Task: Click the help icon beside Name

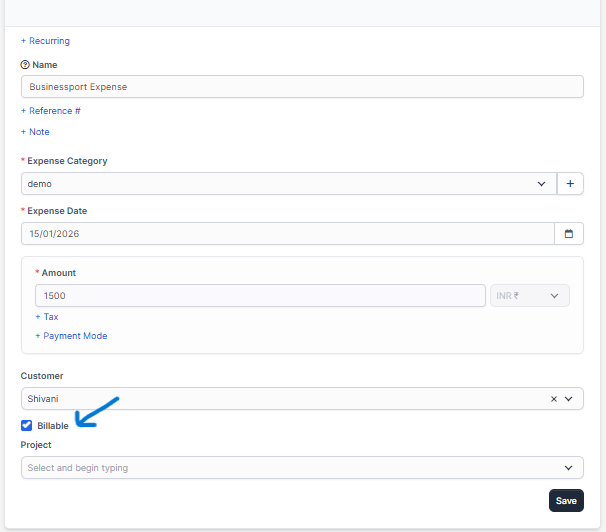Action: point(25,65)
